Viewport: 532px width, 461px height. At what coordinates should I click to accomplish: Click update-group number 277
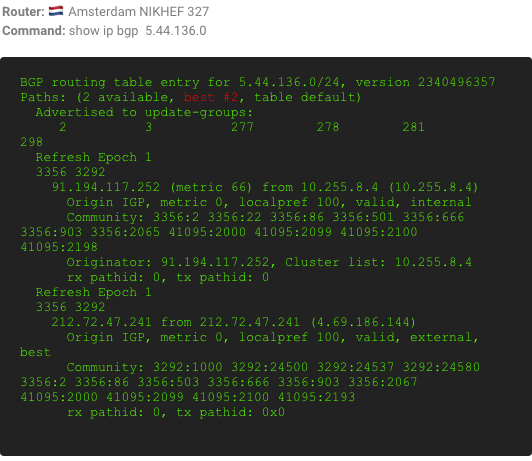[242, 127]
